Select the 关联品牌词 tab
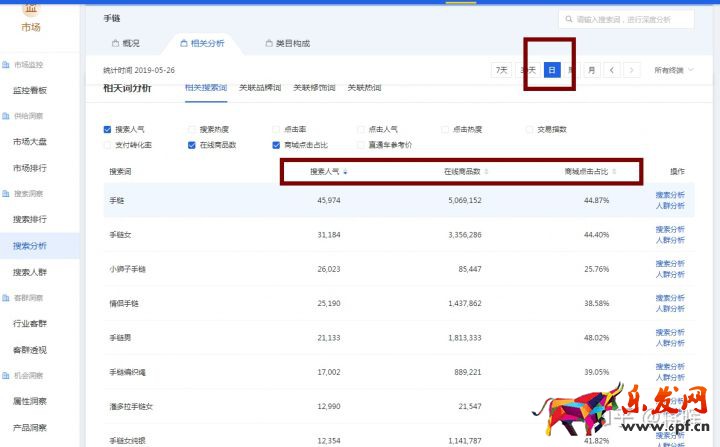The height and width of the screenshot is (447, 720). [x=259, y=88]
